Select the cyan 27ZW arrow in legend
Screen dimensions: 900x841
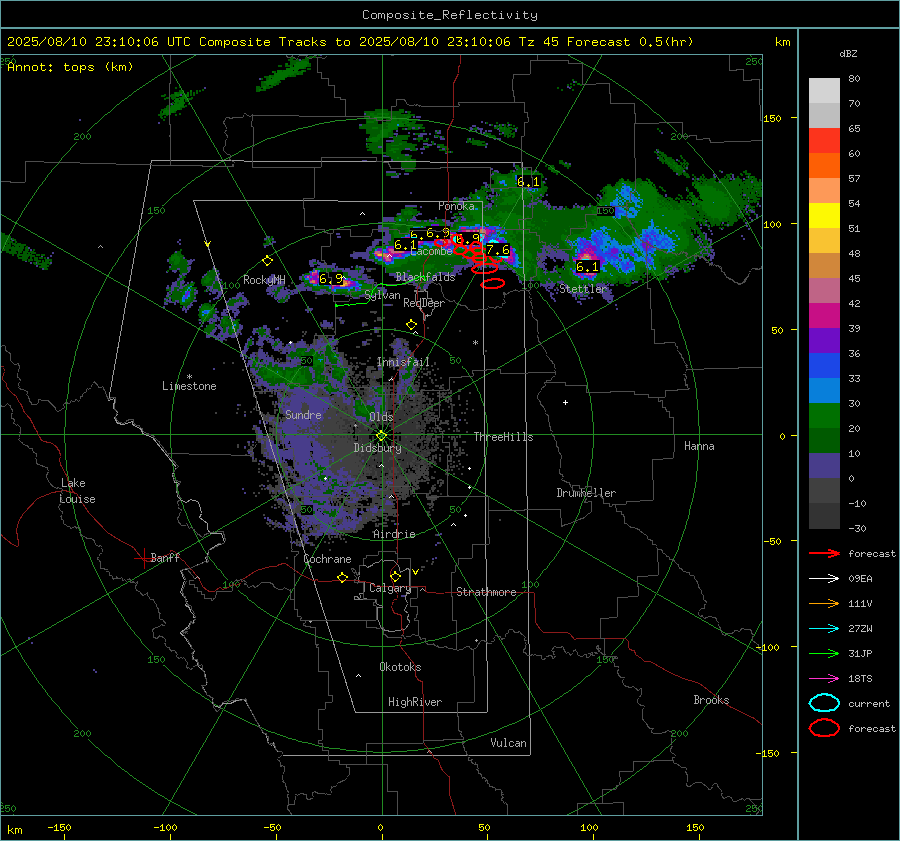tap(824, 629)
